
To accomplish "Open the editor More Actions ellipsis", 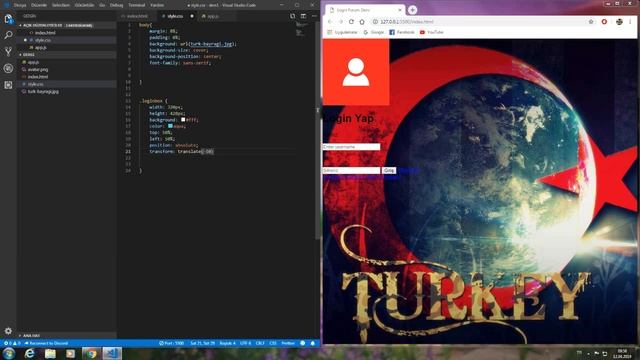I will pyautogui.click(x=314, y=16).
